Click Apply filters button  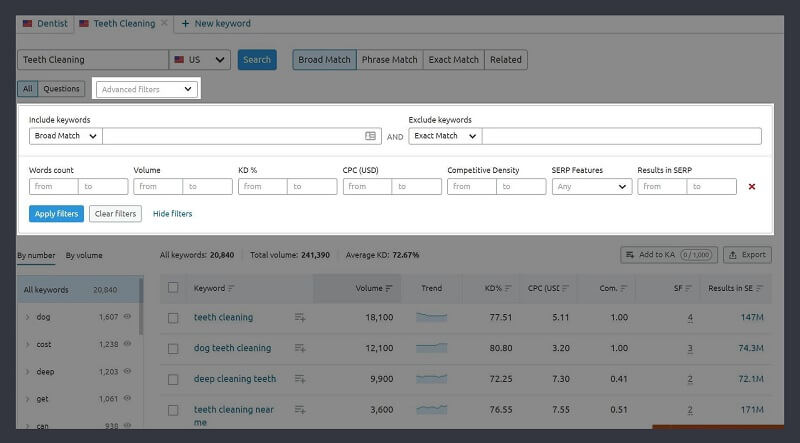pyautogui.click(x=56, y=213)
